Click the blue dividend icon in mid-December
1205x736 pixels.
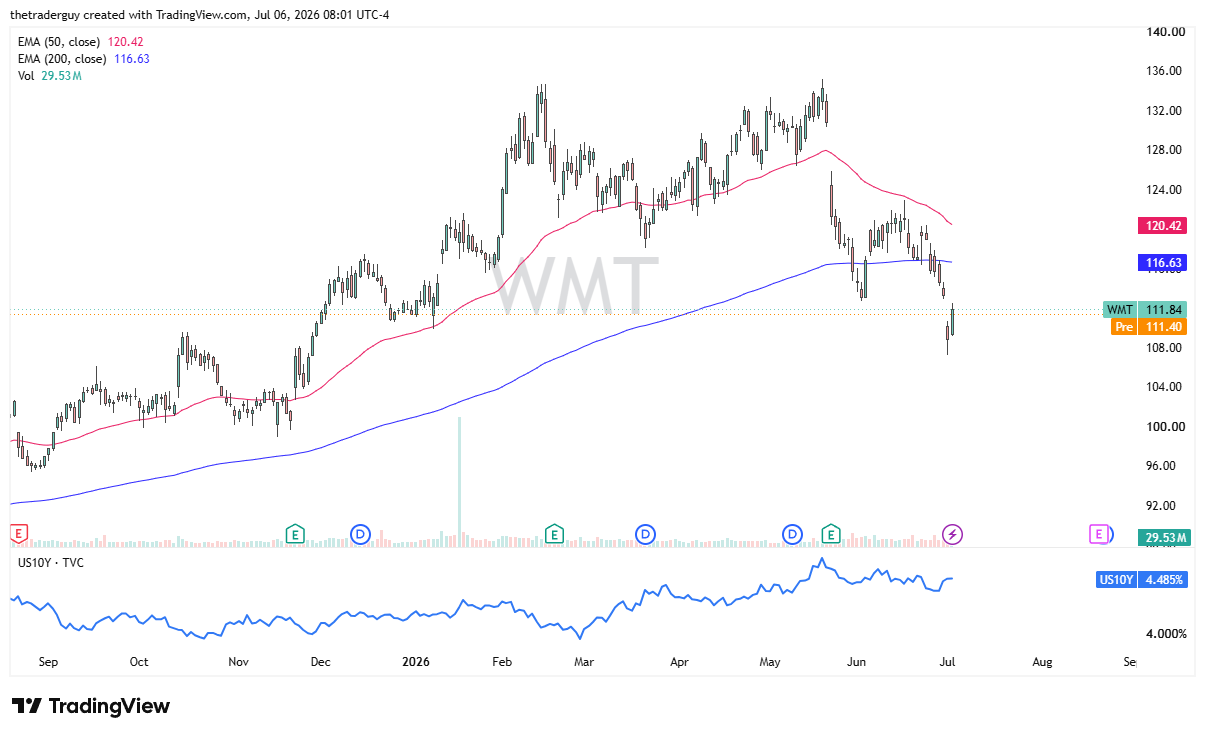pos(360,534)
